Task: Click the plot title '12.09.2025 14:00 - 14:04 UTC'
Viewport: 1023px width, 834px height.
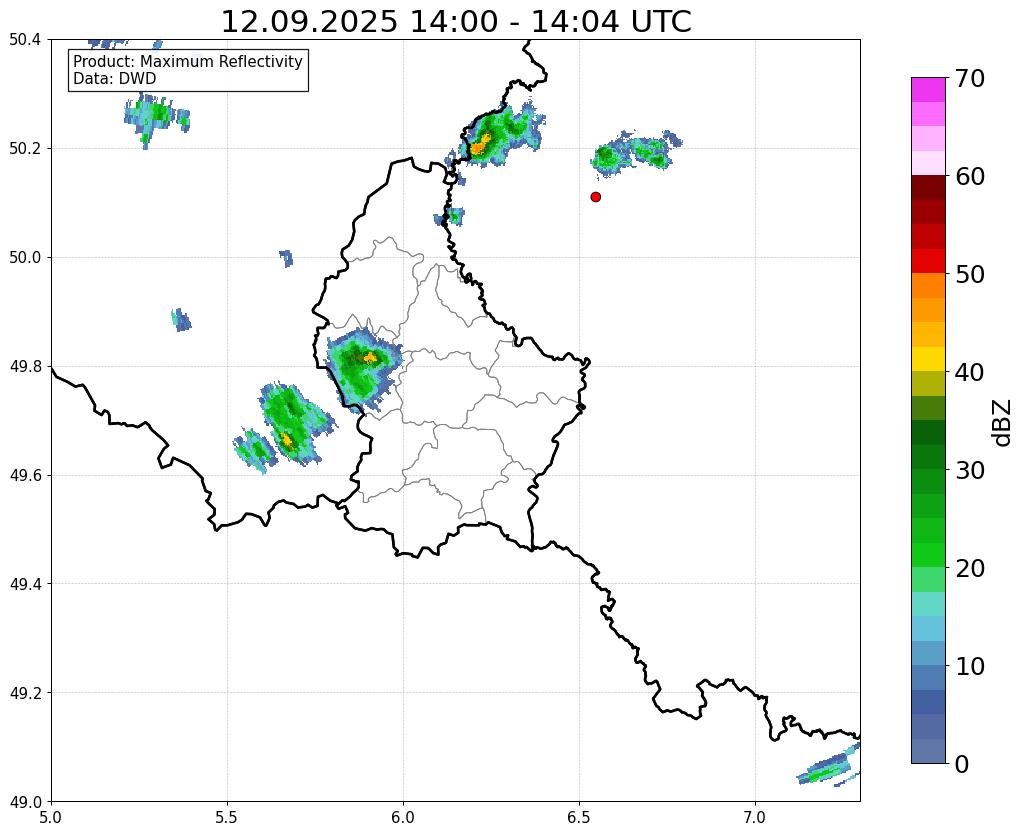Action: (456, 22)
